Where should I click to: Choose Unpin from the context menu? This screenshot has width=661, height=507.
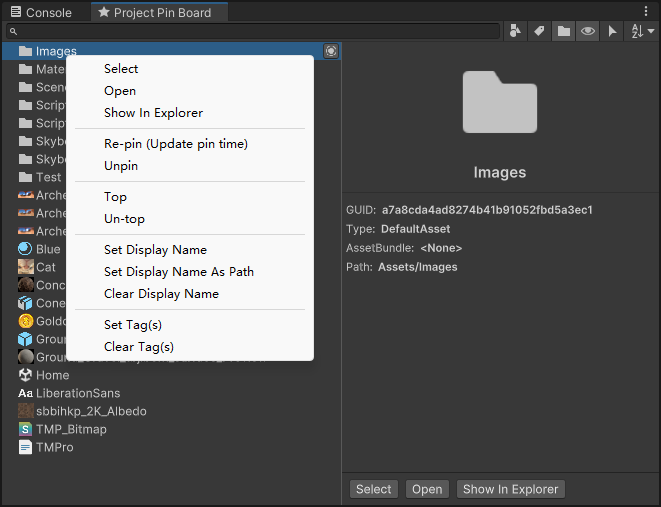[x=190, y=166]
